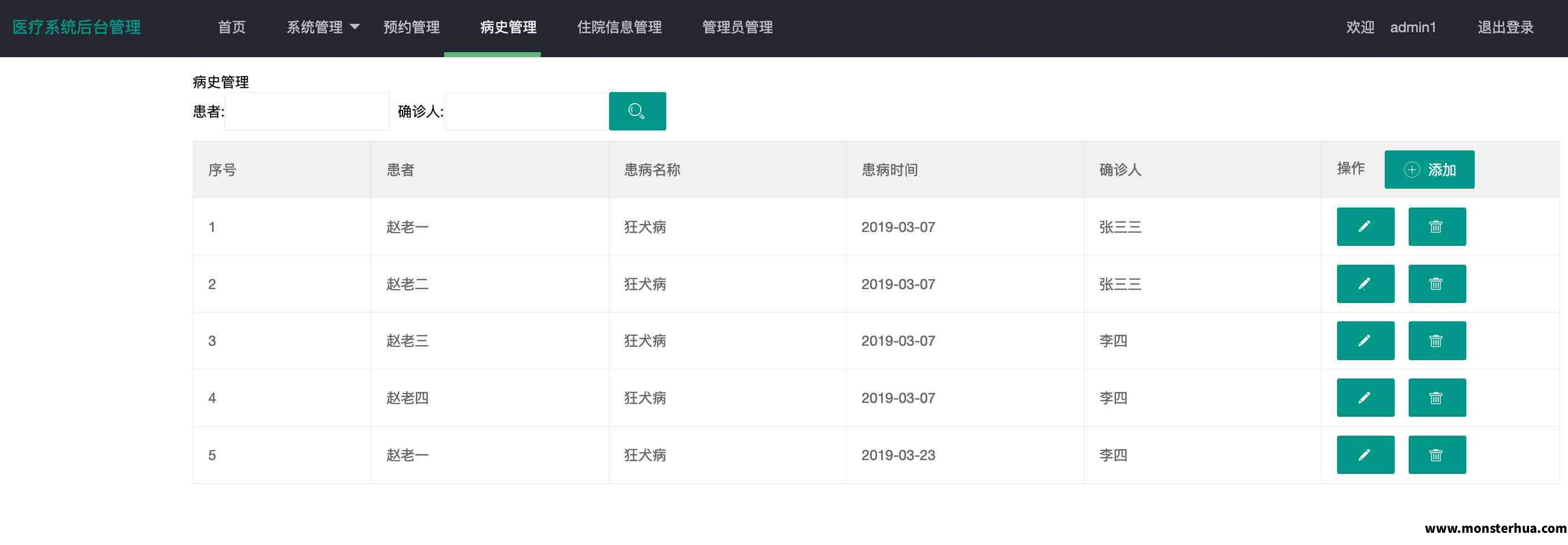This screenshot has height=545, width=1568.
Task: Click 李四 in the 赵老四 row
Action: tap(1113, 398)
